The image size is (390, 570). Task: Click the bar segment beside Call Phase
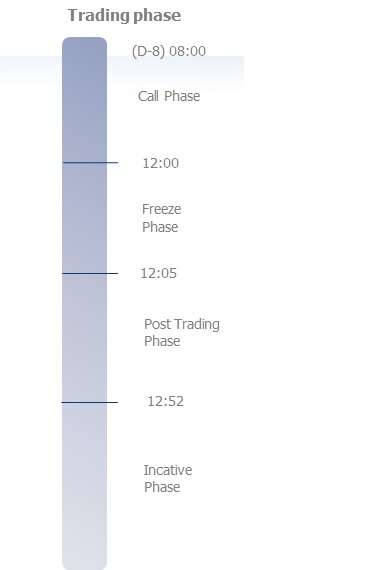(85, 100)
